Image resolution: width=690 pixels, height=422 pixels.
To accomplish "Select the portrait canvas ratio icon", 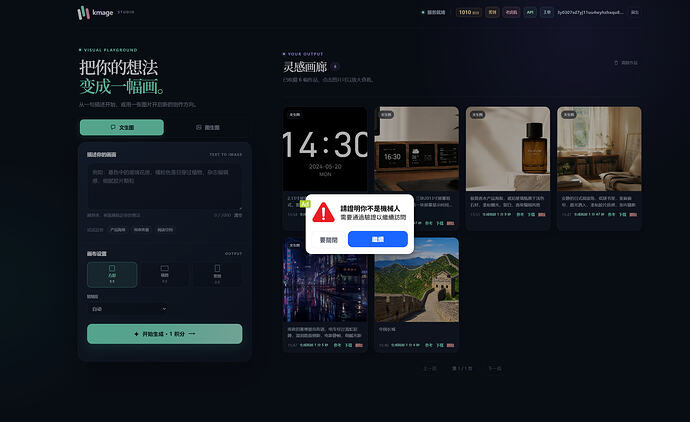I will [217, 268].
